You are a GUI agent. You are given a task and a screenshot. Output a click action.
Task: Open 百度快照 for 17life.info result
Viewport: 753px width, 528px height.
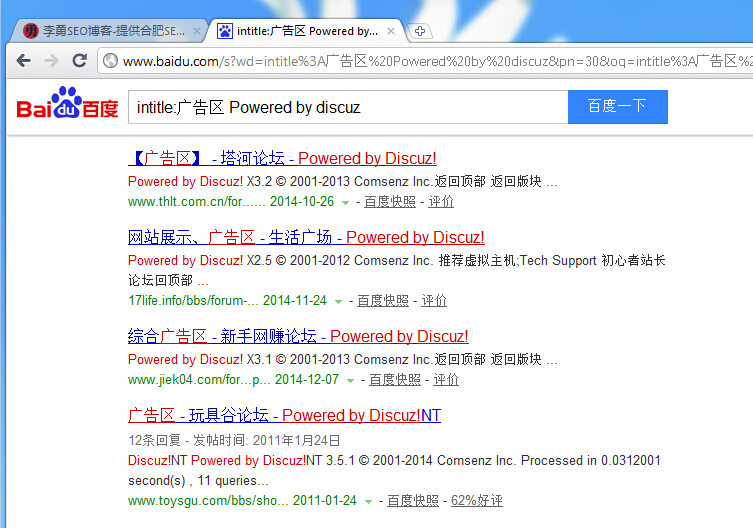pyautogui.click(x=383, y=301)
